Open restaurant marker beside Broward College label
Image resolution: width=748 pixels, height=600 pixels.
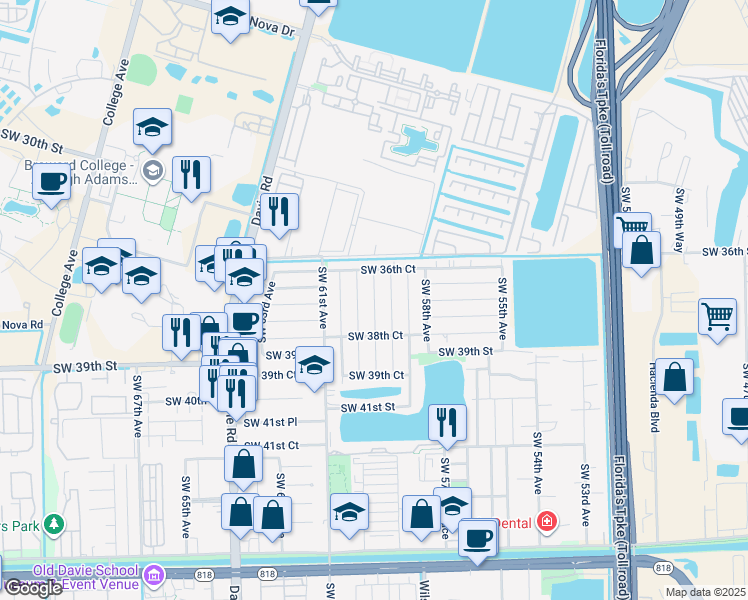pyautogui.click(x=191, y=178)
